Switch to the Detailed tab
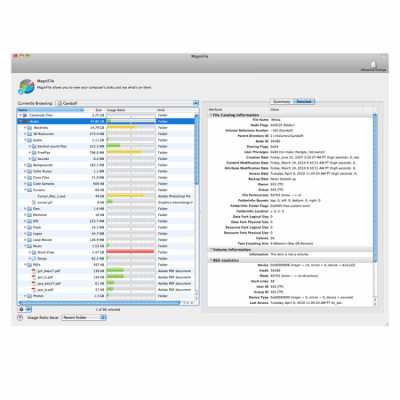400x400 pixels. (304, 102)
